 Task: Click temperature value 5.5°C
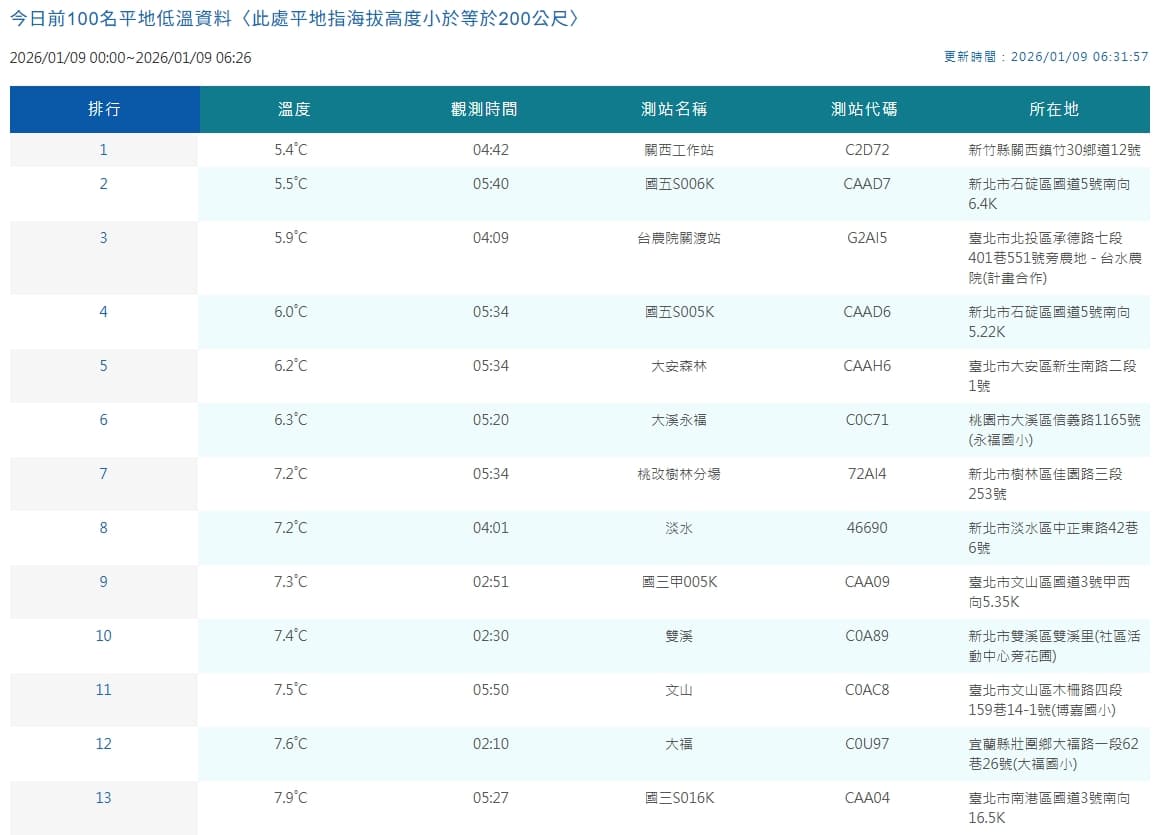(291, 184)
